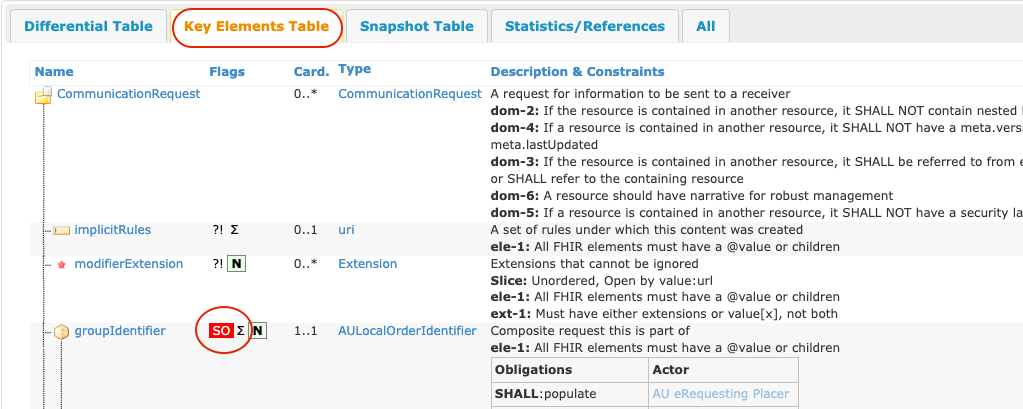Open the AU eRequesting Placer actor link
This screenshot has height=409, width=1023.
(720, 394)
